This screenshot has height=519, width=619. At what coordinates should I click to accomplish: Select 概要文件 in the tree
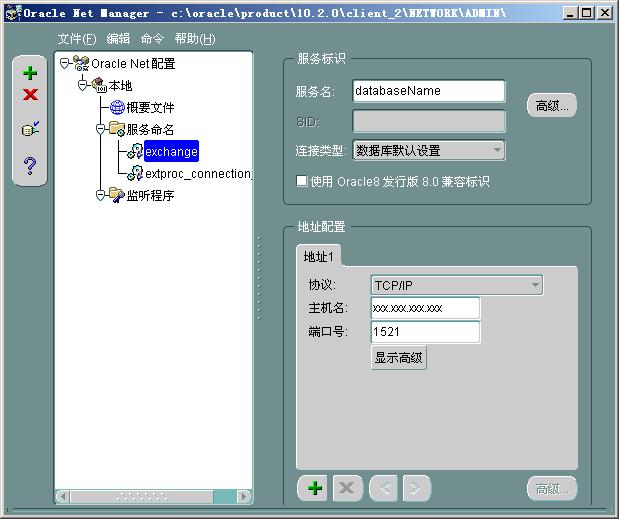[150, 107]
